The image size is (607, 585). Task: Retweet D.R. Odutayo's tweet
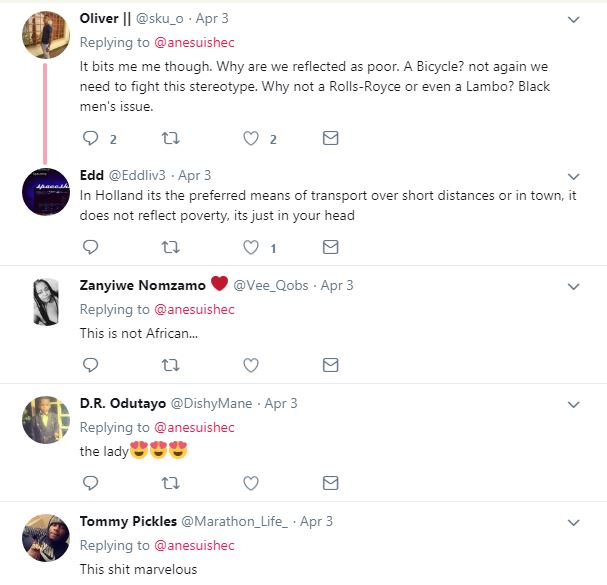[171, 483]
